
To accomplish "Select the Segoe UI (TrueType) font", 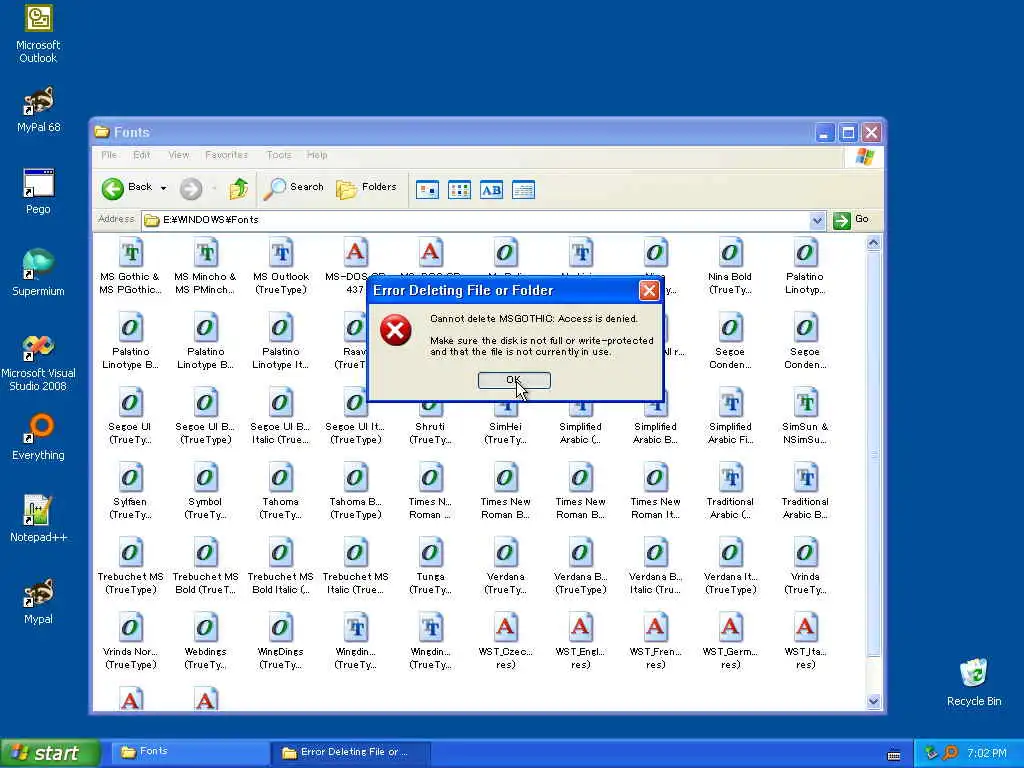I will click(x=130, y=417).
